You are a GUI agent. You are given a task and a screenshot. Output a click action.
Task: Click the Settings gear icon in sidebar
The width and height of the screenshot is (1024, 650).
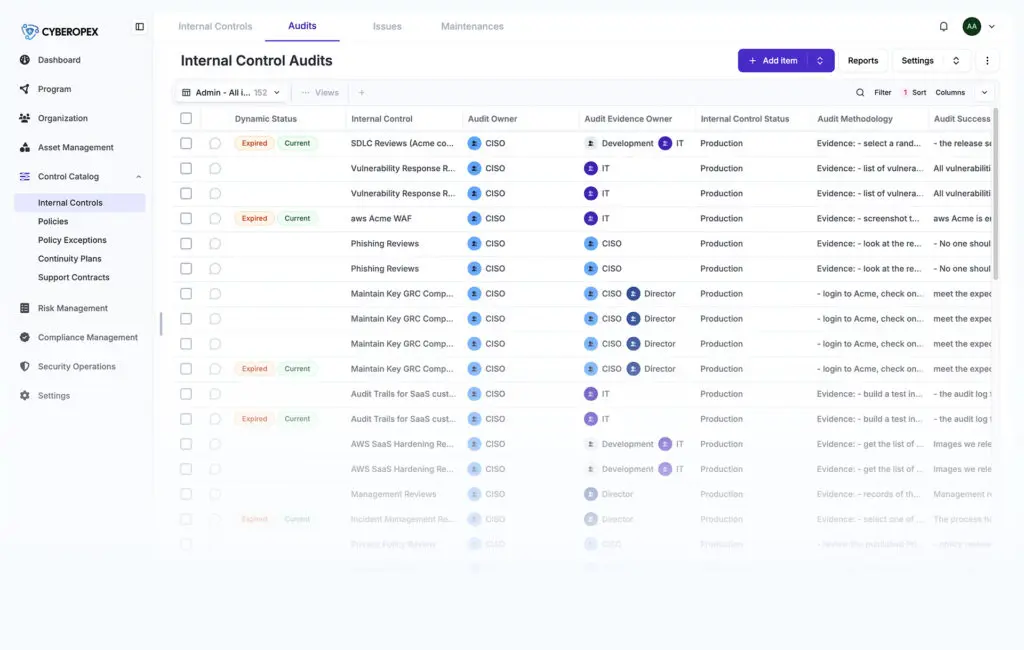coord(25,396)
